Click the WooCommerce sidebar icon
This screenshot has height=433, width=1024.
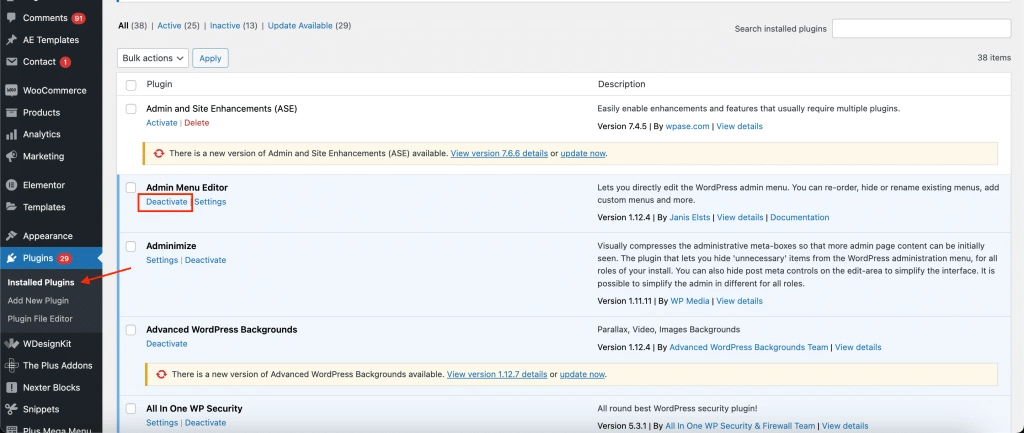pos(11,90)
